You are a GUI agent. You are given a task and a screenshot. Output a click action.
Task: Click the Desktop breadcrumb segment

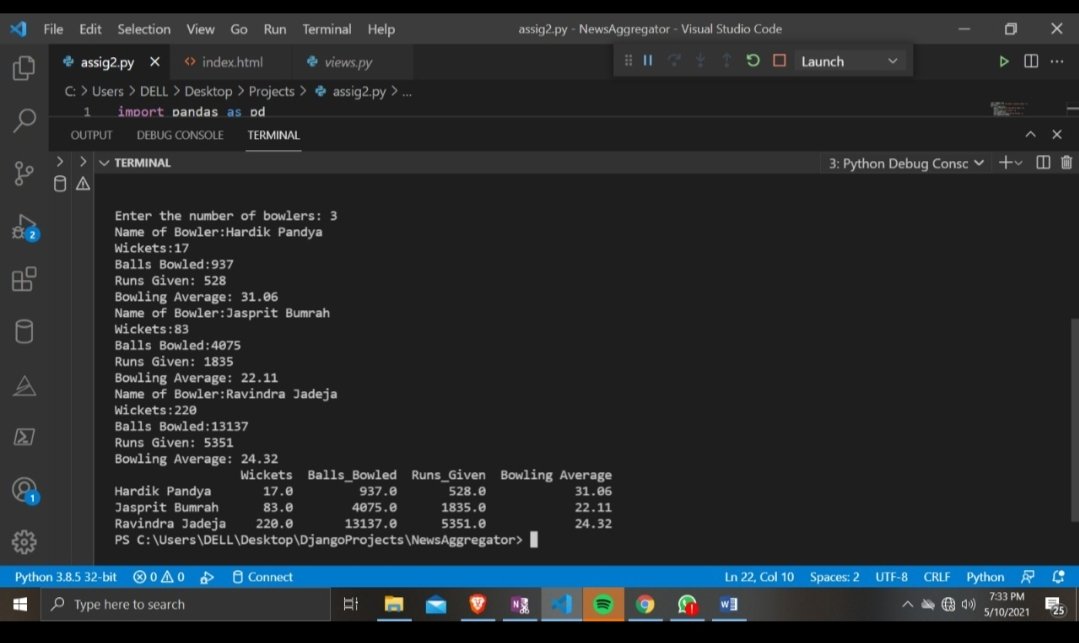click(x=208, y=91)
